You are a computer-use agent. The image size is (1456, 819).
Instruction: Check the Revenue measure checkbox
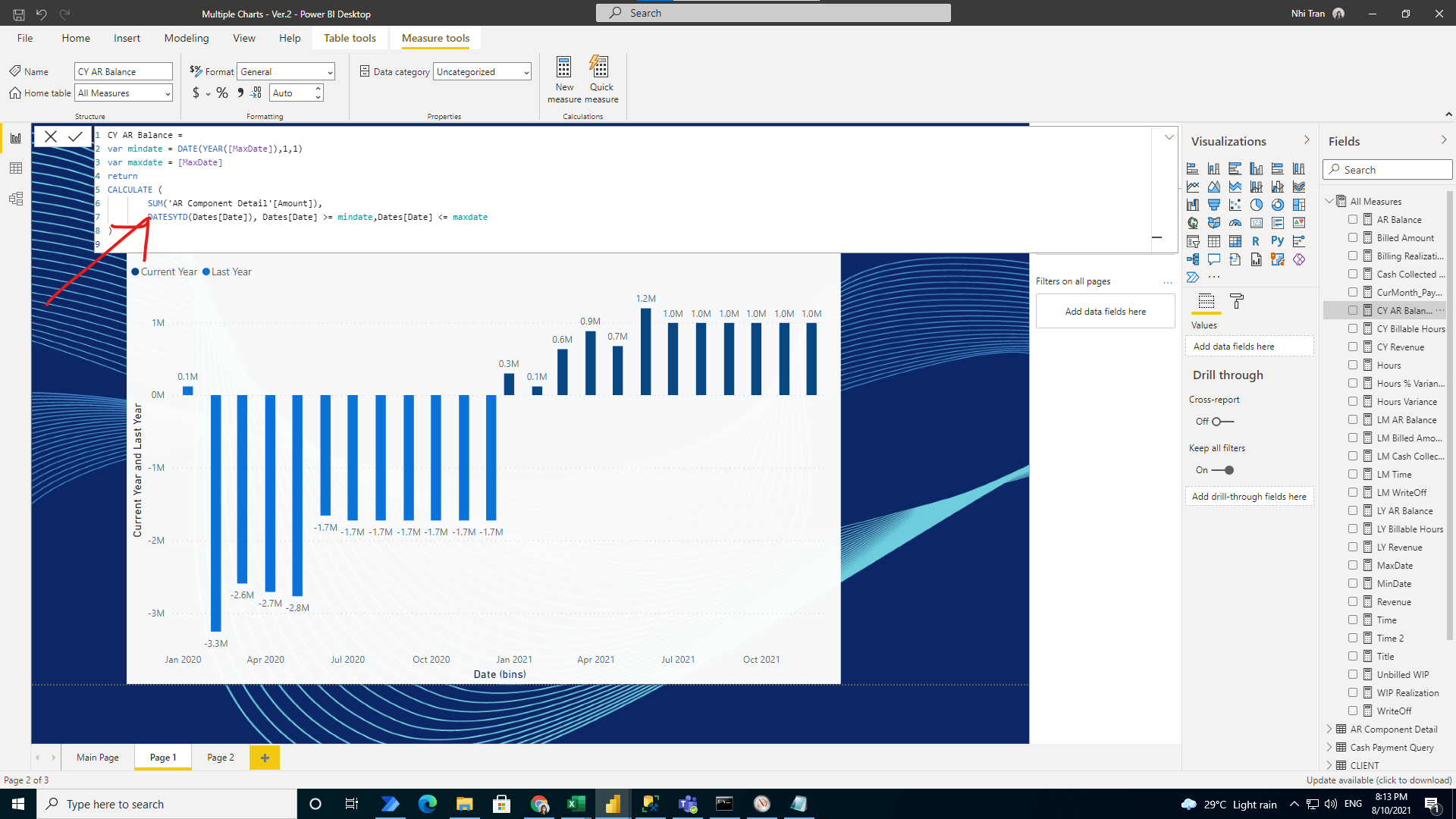point(1353,601)
